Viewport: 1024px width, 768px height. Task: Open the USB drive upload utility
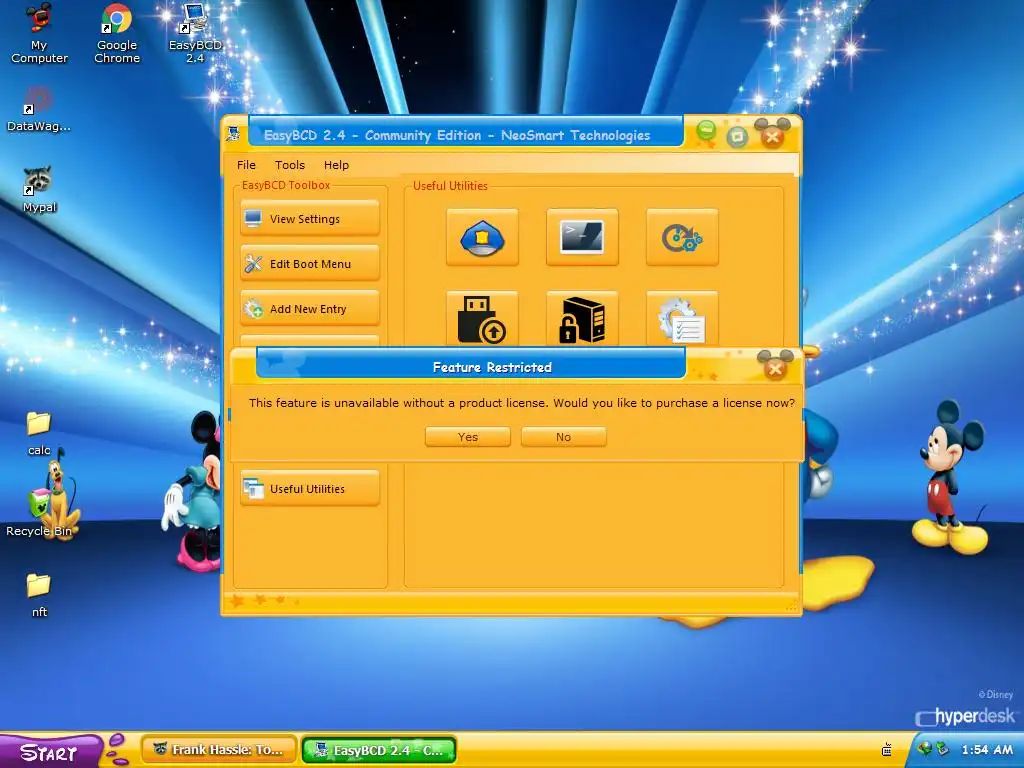[482, 319]
